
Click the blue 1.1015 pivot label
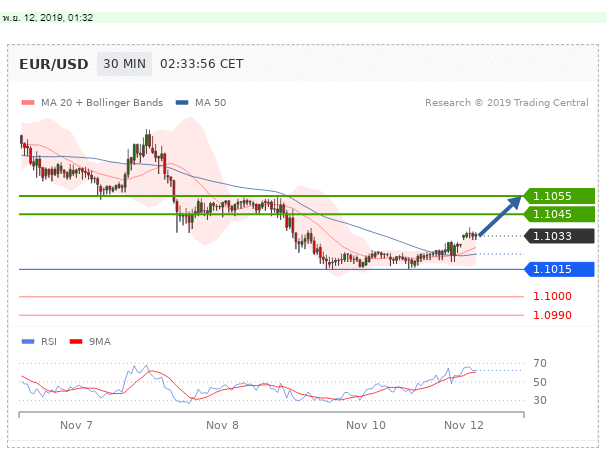(559, 269)
